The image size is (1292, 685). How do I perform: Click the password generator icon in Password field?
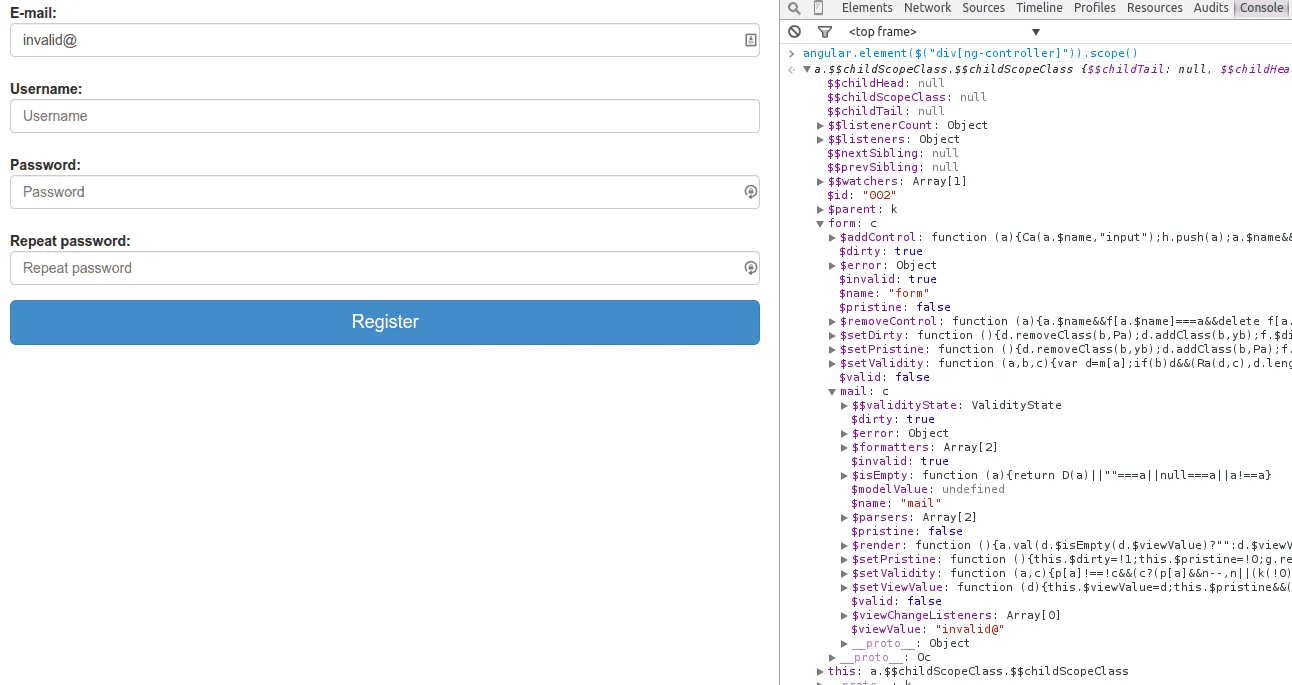click(x=750, y=192)
